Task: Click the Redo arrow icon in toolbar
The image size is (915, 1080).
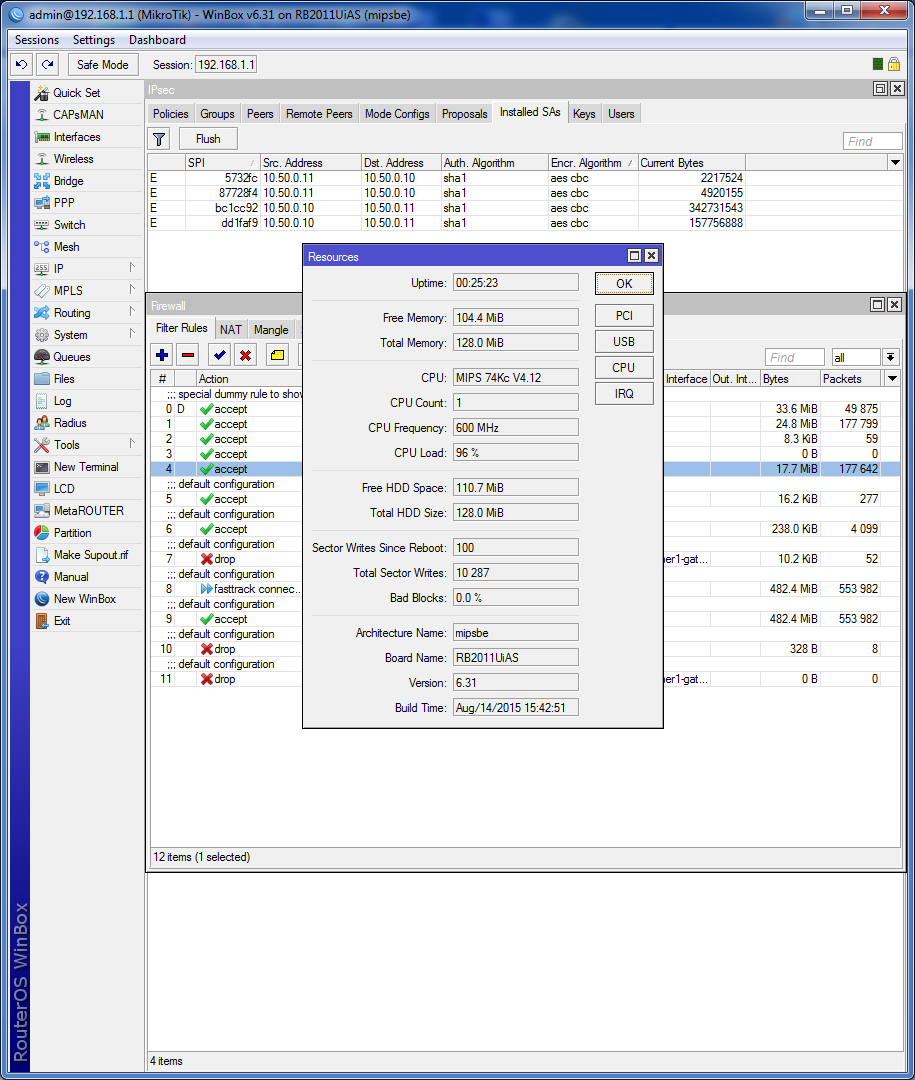Action: [47, 64]
